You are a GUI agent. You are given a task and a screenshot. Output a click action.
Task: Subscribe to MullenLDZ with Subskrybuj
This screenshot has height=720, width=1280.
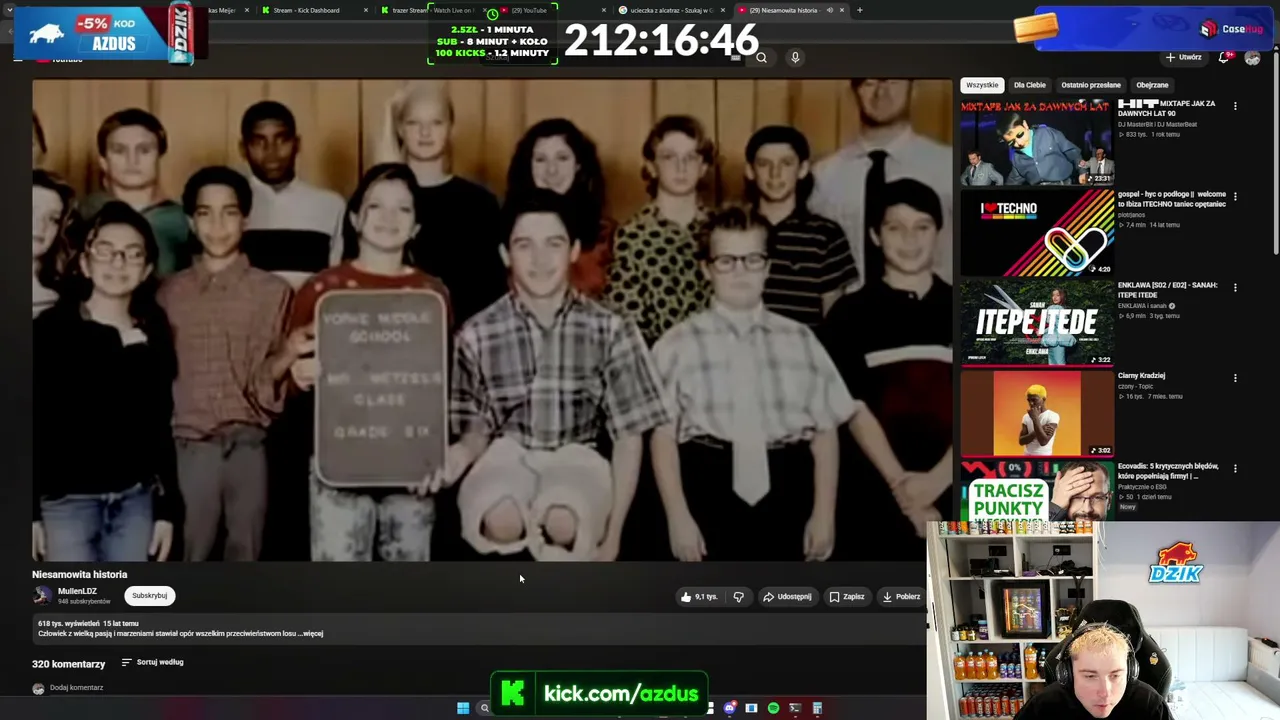150,596
